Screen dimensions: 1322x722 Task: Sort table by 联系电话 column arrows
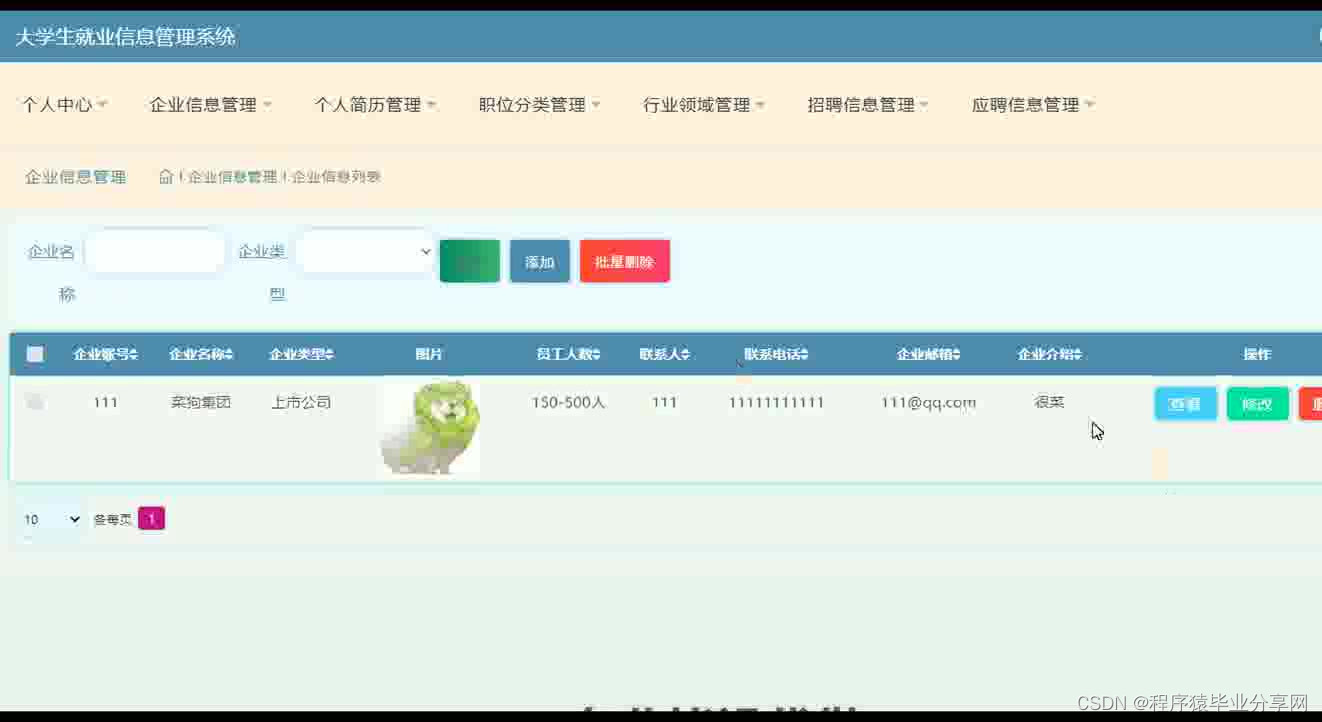tap(804, 354)
